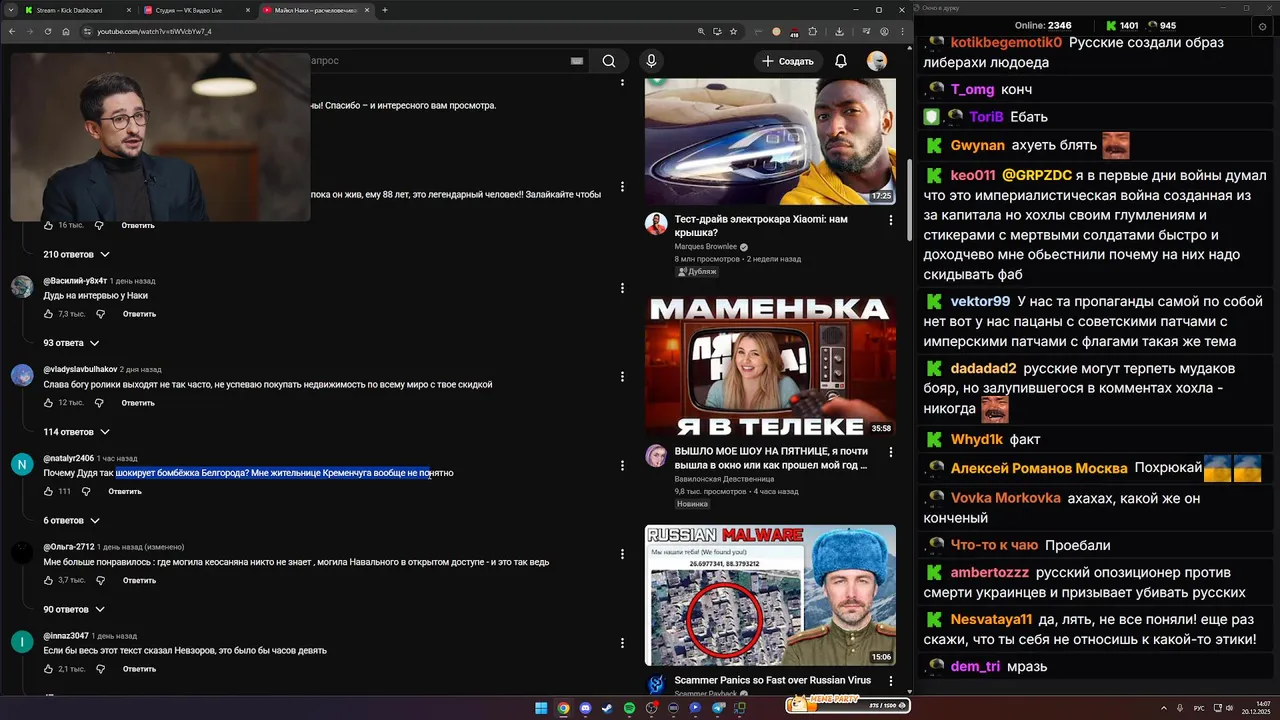
Task: Dislike the comment by @natalyr2406
Action: pos(86,491)
